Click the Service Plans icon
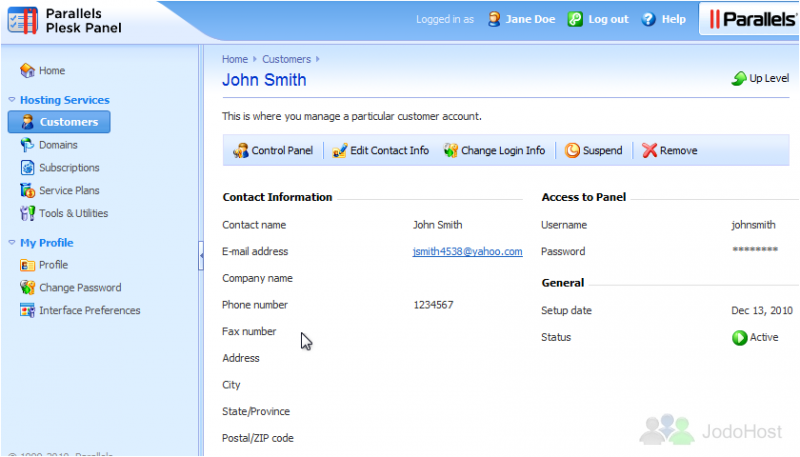Screen dimensions: 800x457 (x=27, y=190)
